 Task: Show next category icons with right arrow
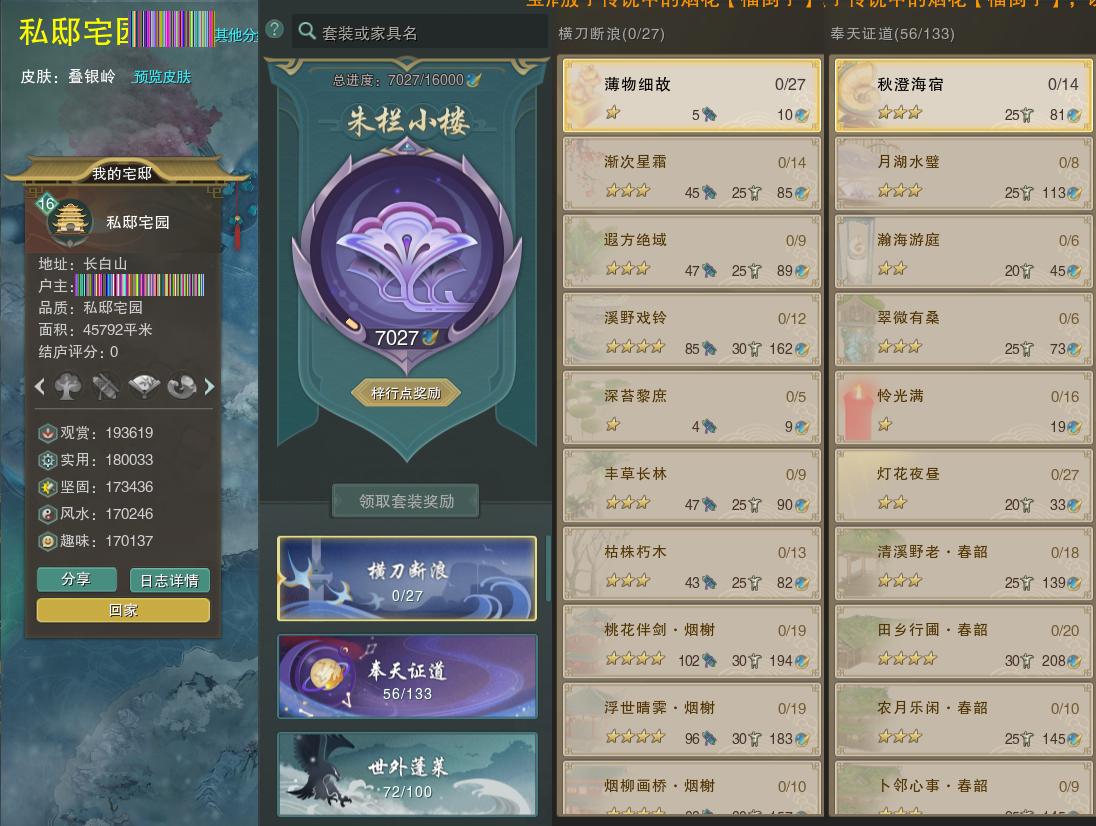pos(209,386)
